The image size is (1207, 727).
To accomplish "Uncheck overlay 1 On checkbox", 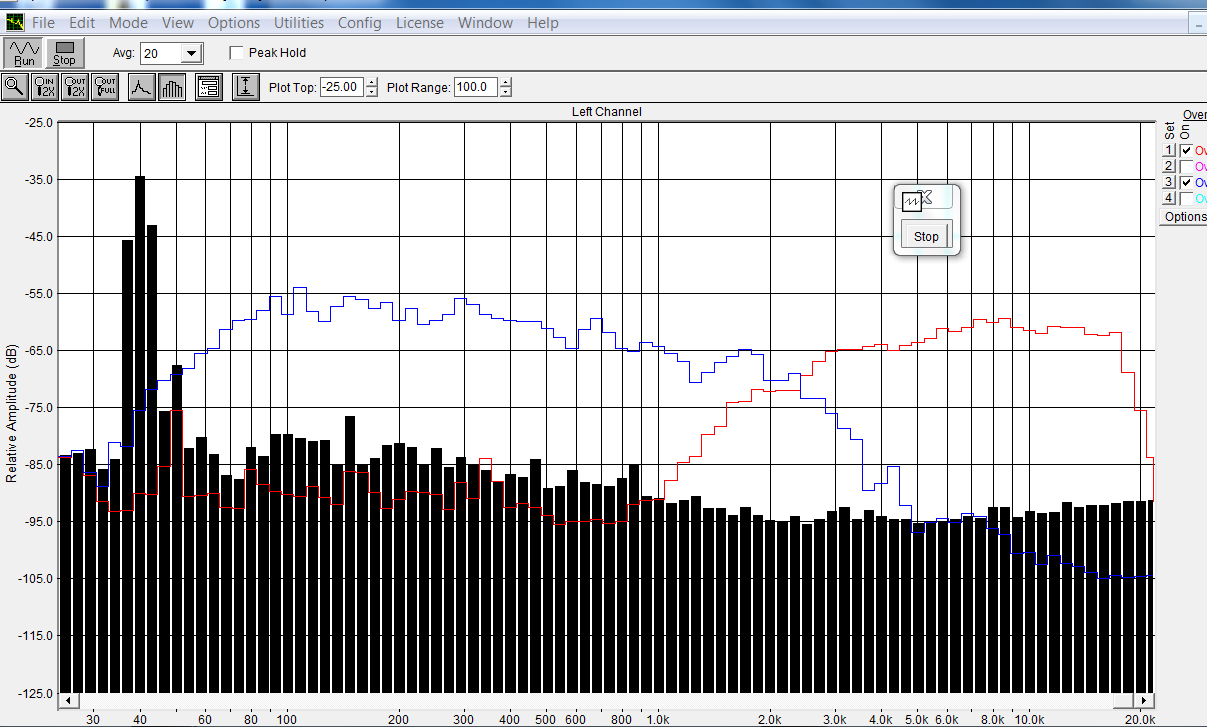I will (x=1186, y=150).
